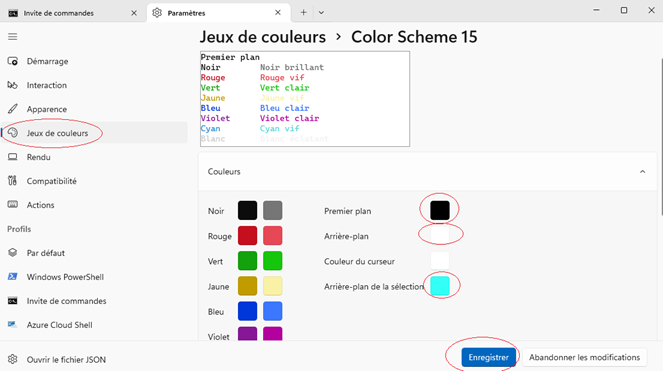This screenshot has width=663, height=371.
Task: Open Rendu settings icon
Action: (13, 157)
